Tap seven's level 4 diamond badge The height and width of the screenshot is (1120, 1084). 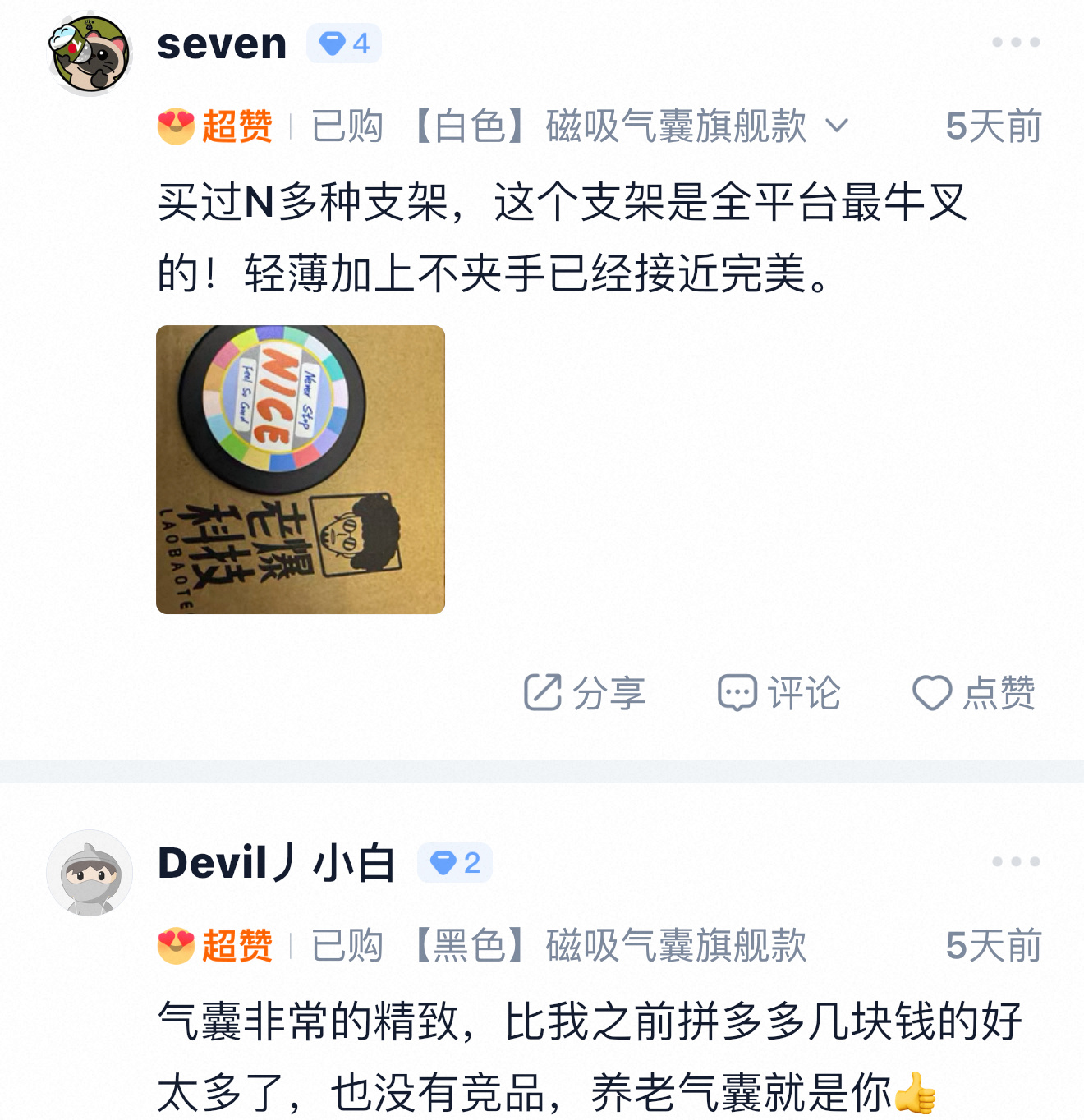[344, 44]
